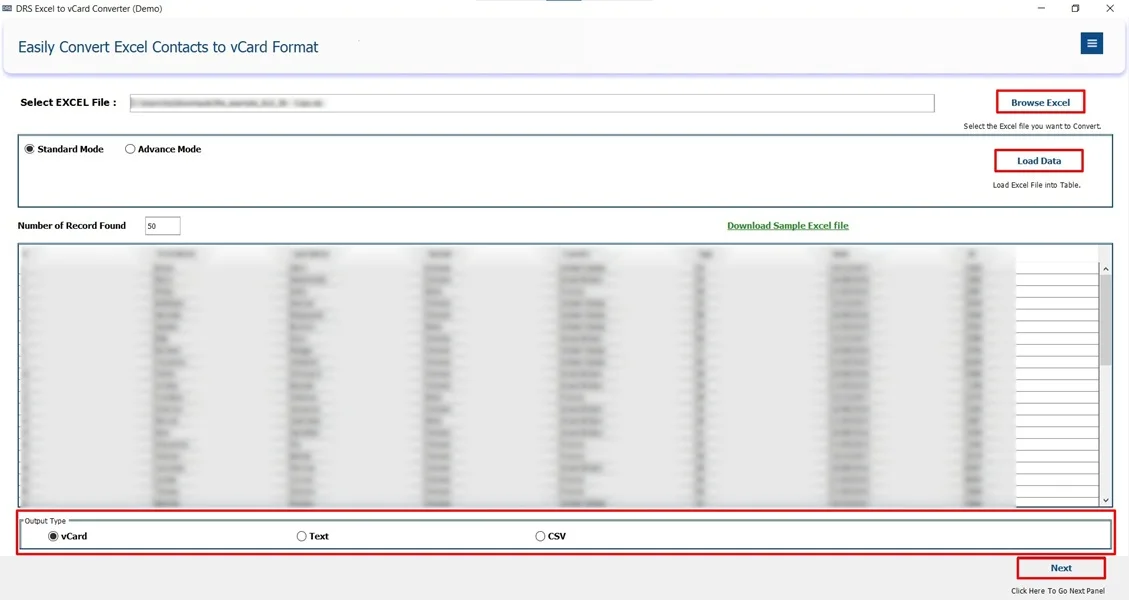Click the application icon in the title bar

[10, 8]
